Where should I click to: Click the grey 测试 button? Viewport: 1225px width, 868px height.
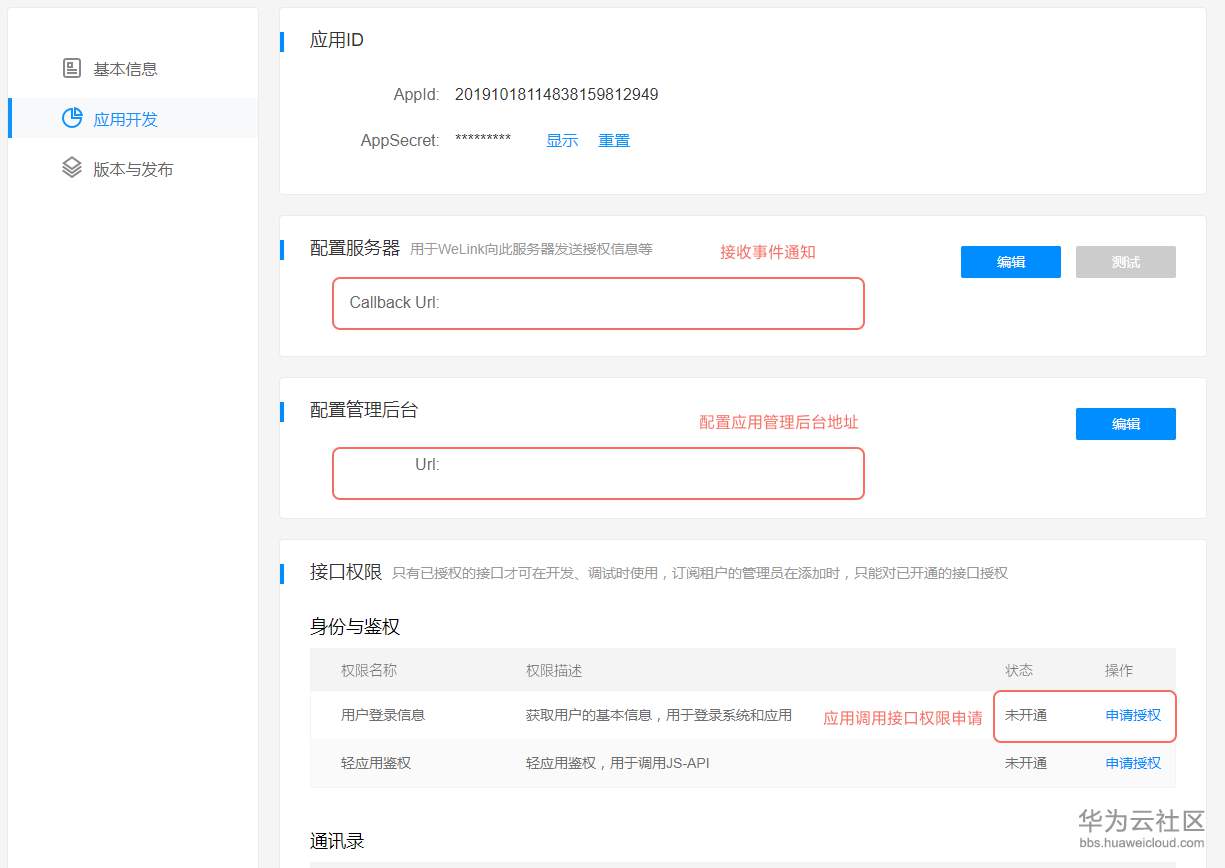1125,262
